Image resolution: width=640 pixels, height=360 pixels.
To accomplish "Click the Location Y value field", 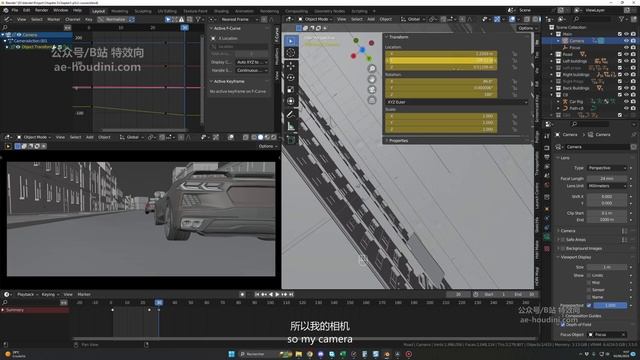I will [441, 60].
